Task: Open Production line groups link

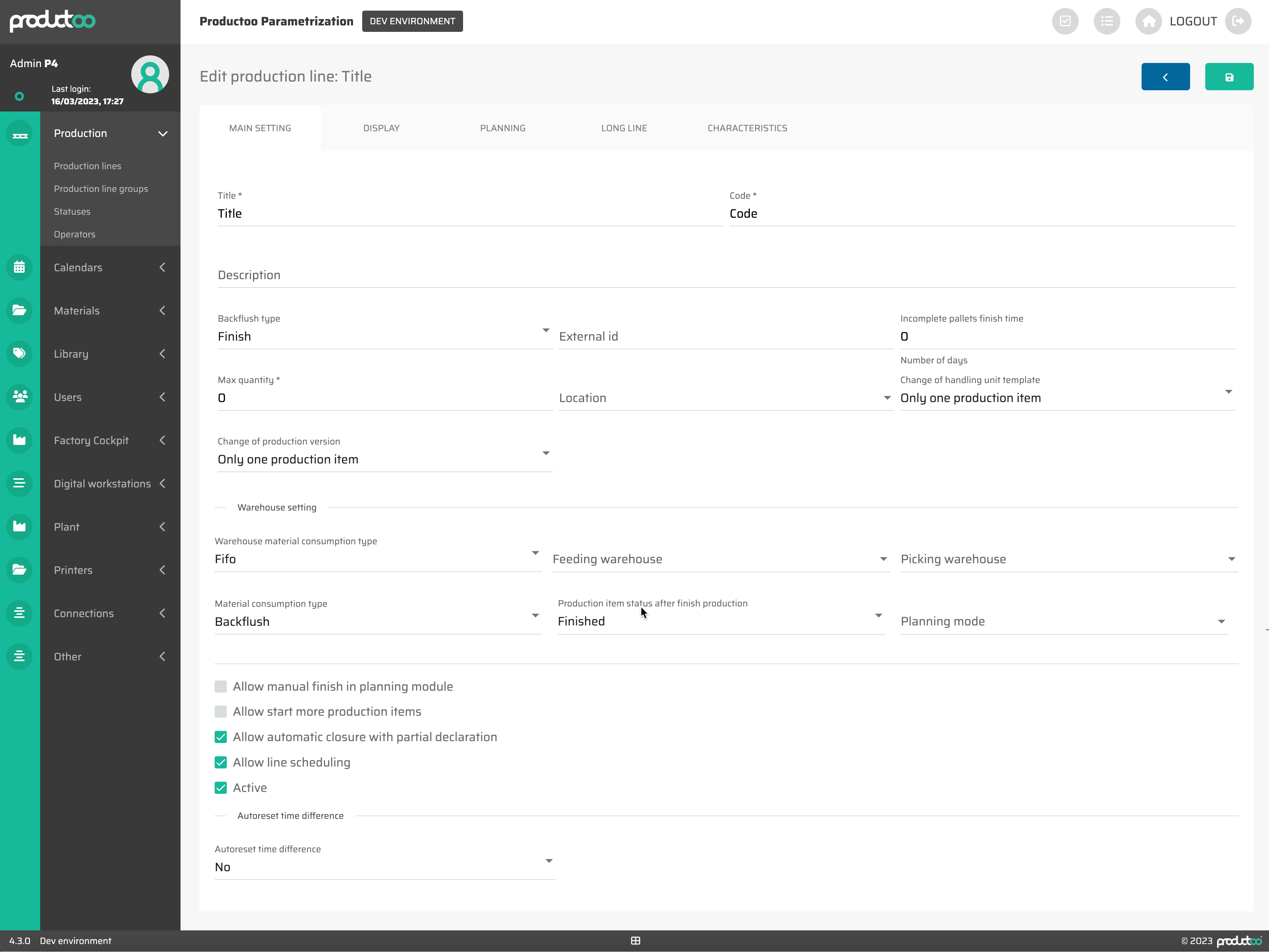Action: [101, 189]
